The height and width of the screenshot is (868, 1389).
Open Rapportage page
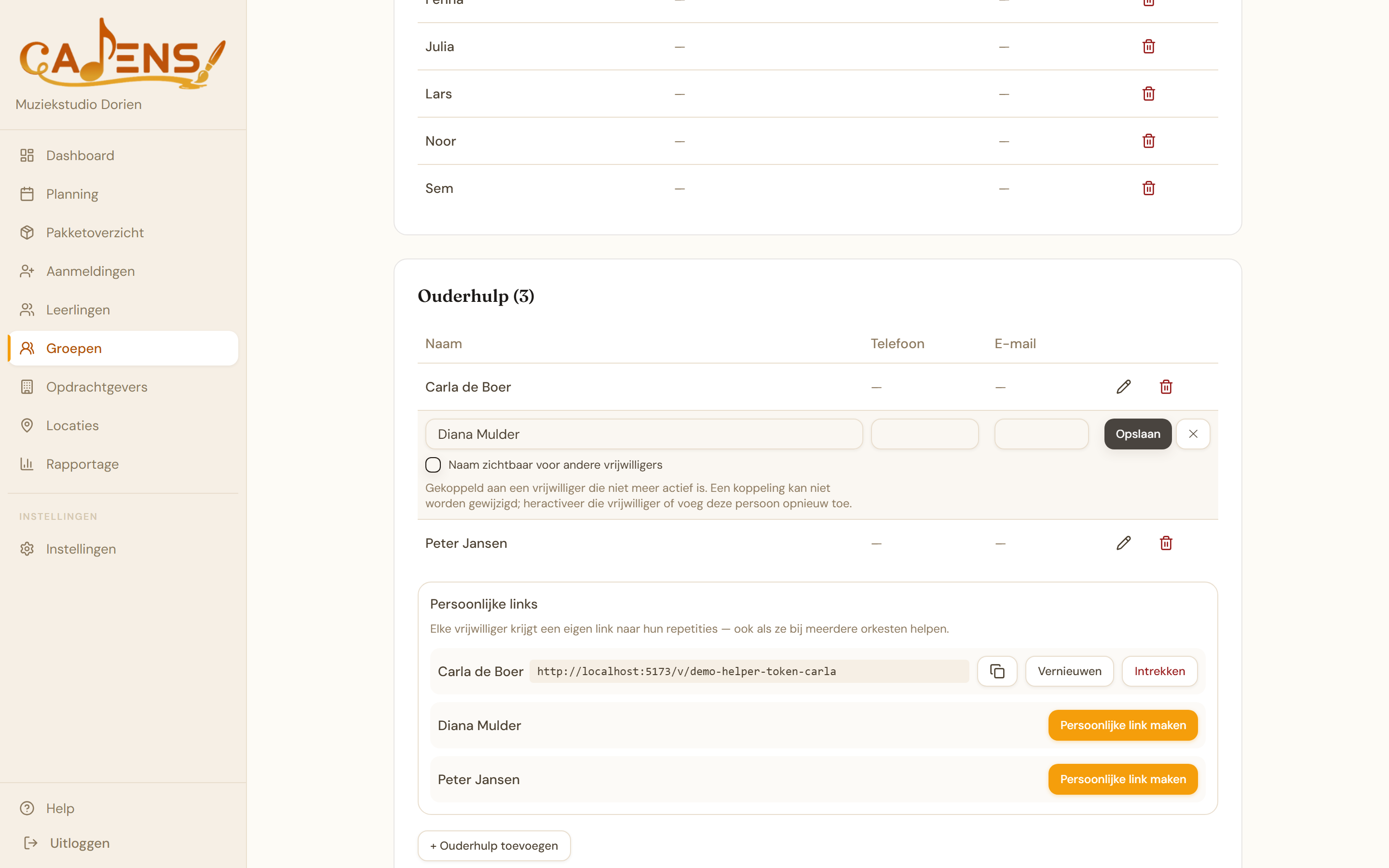pyautogui.click(x=123, y=464)
